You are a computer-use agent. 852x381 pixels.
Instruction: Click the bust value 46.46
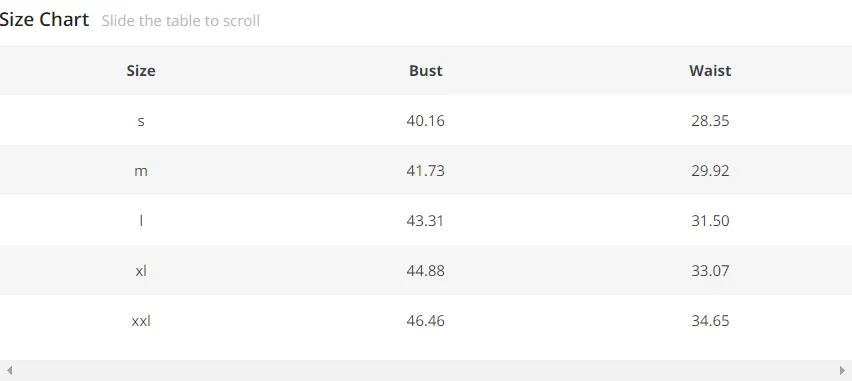pyautogui.click(x=425, y=321)
